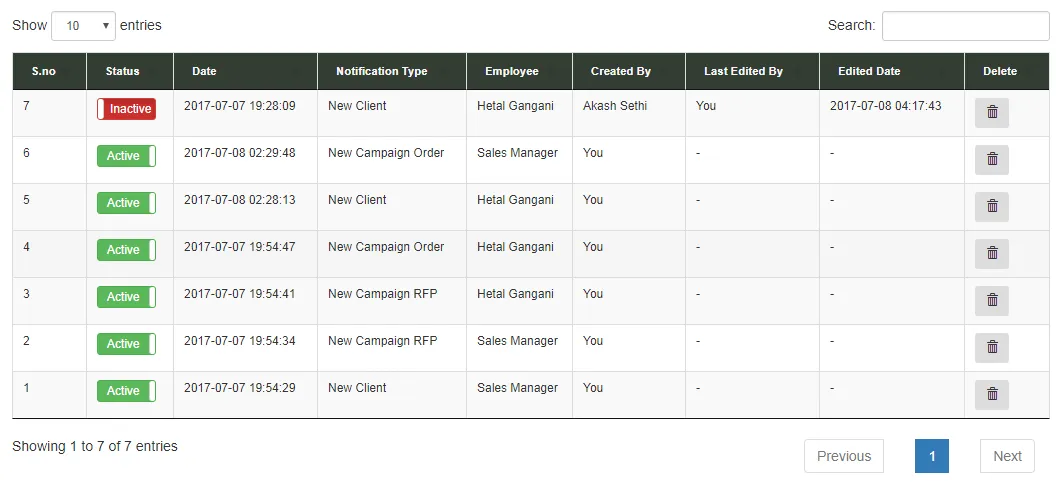Screen dimensions: 1058x488
Task: Toggle the Inactive status switch on row 7
Action: point(126,109)
